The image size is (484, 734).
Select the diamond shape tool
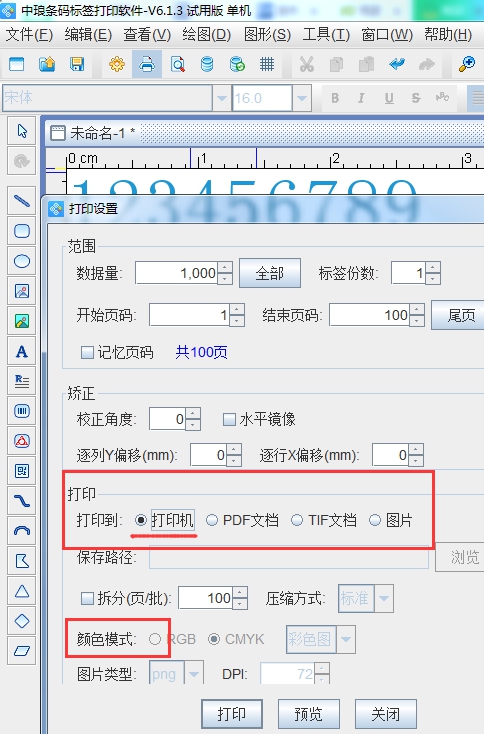coord(22,621)
